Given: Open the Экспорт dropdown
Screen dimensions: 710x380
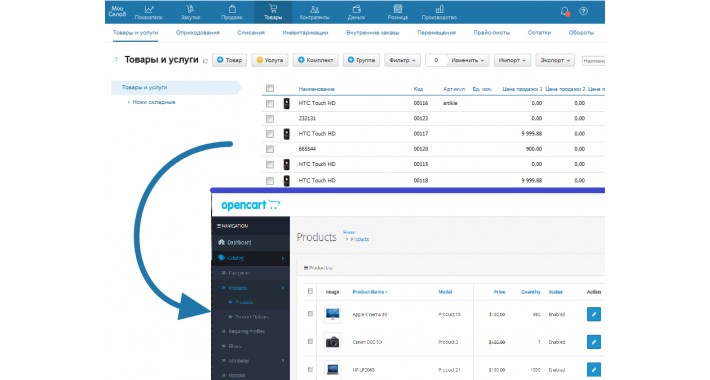Looking at the screenshot, I should (x=555, y=60).
